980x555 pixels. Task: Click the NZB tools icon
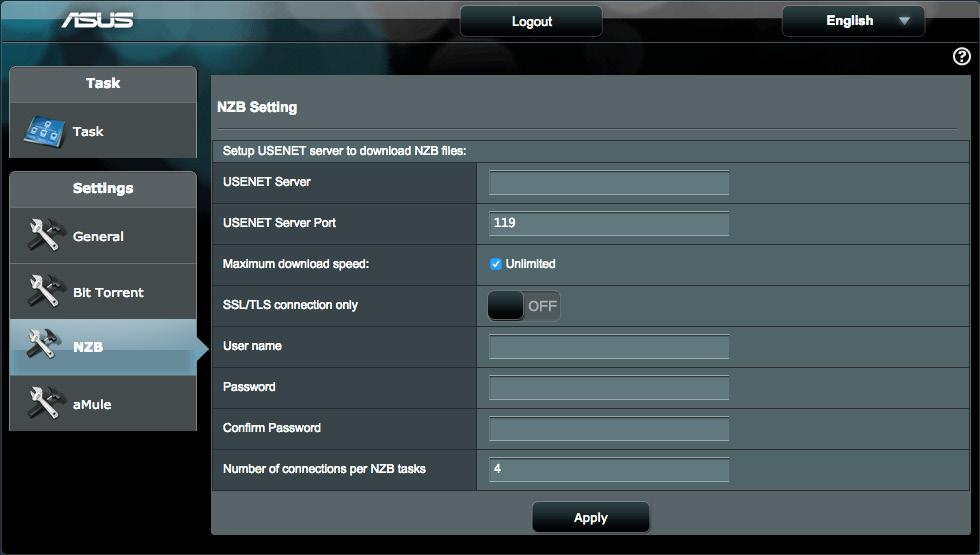(45, 344)
